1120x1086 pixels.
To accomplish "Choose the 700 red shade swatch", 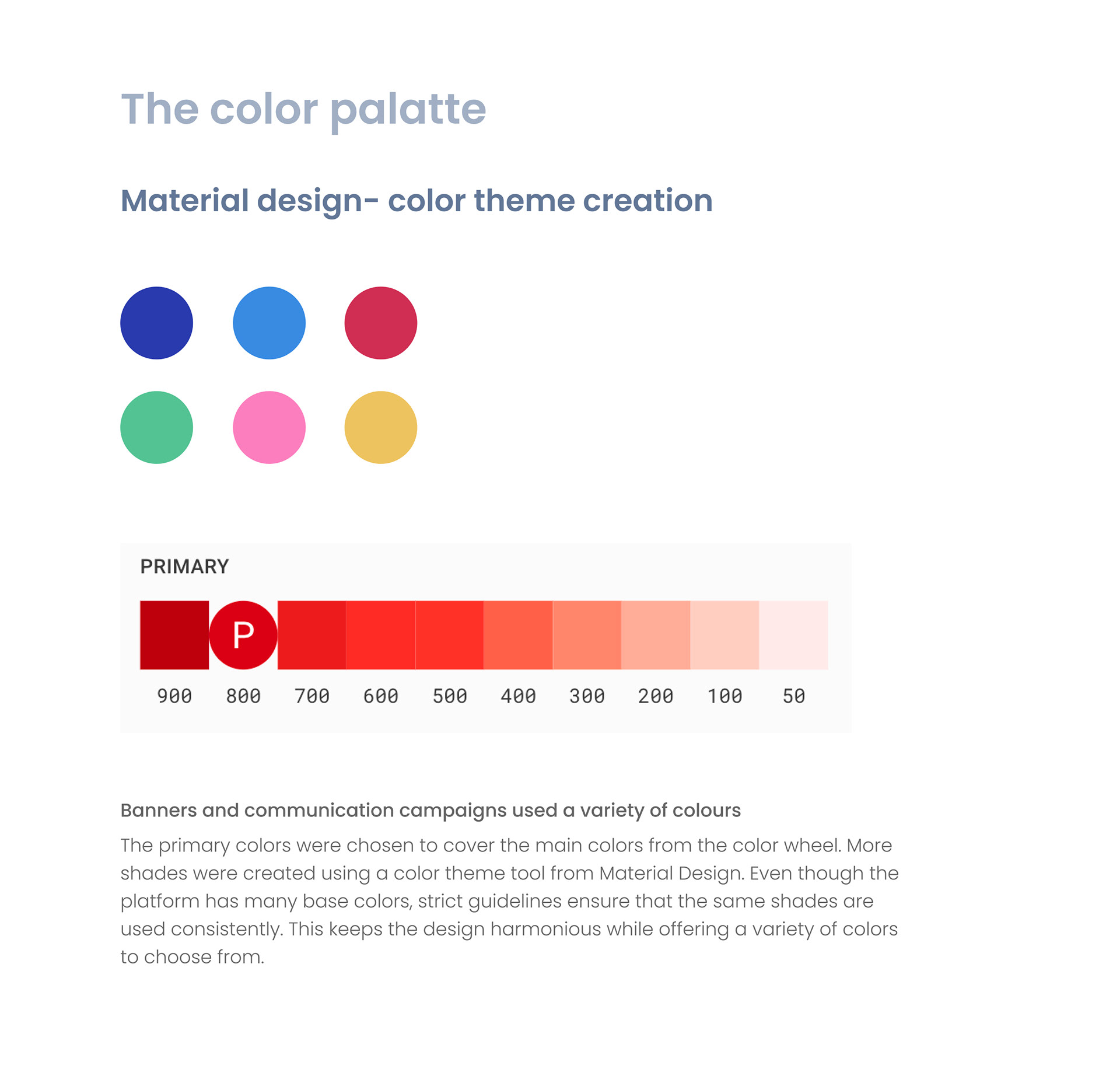I will click(311, 635).
